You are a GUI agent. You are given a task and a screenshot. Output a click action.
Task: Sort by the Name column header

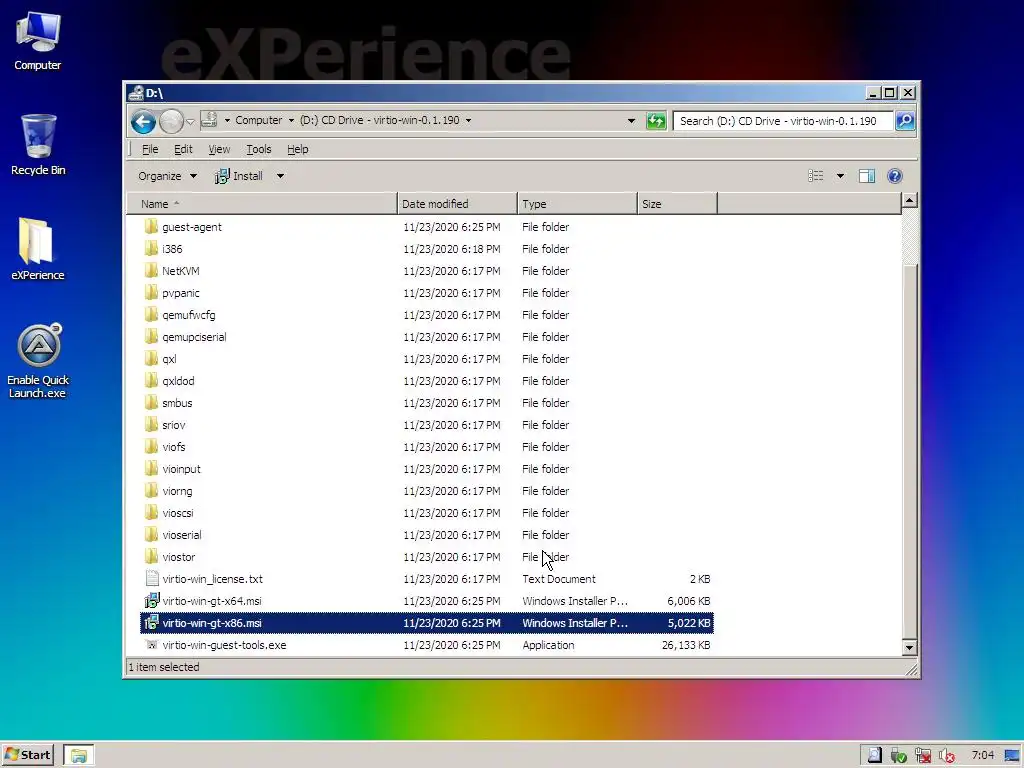(x=263, y=204)
